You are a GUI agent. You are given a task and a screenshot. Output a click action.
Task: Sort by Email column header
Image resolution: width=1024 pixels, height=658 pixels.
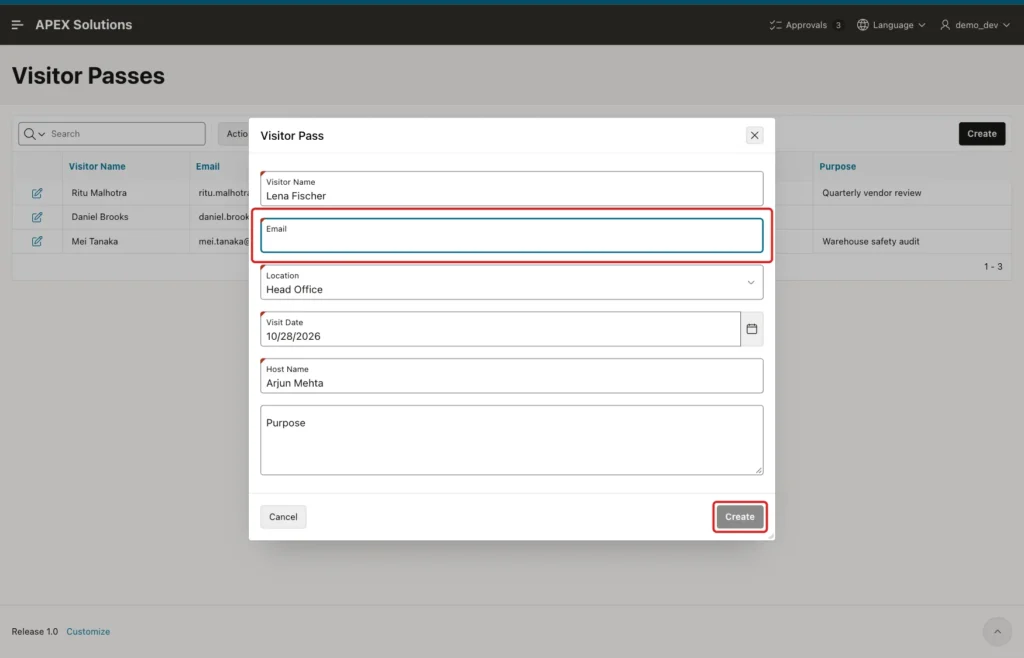(x=208, y=166)
